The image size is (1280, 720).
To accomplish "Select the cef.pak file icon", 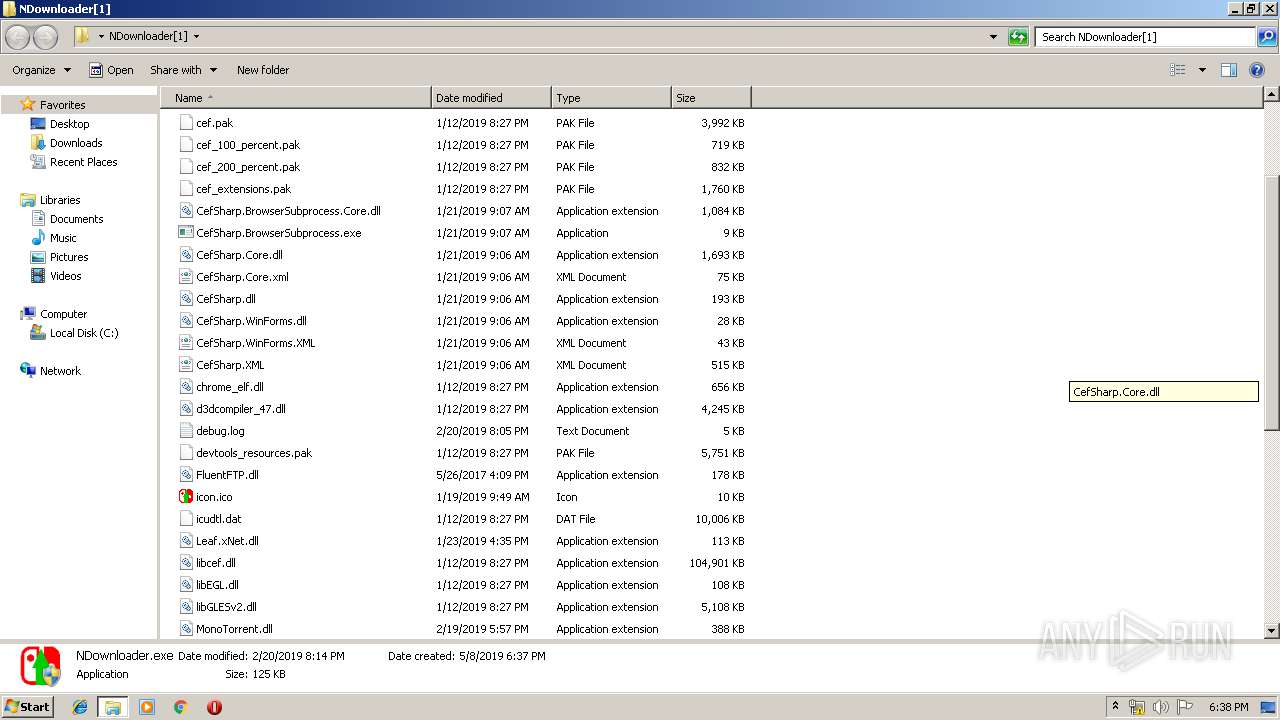I will [x=186, y=123].
